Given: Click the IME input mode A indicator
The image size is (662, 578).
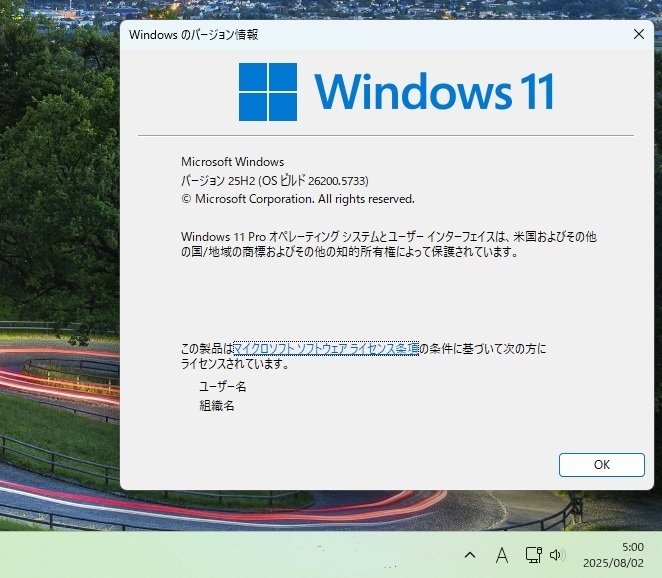Looking at the screenshot, I should 502,555.
